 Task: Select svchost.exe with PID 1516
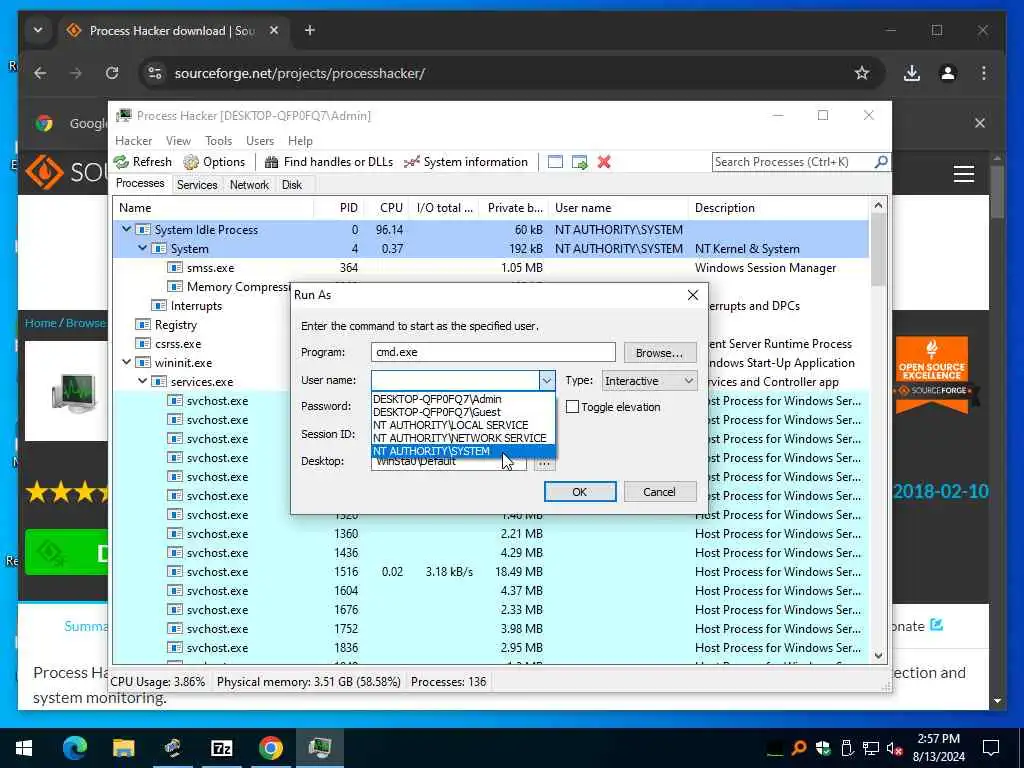491,571
